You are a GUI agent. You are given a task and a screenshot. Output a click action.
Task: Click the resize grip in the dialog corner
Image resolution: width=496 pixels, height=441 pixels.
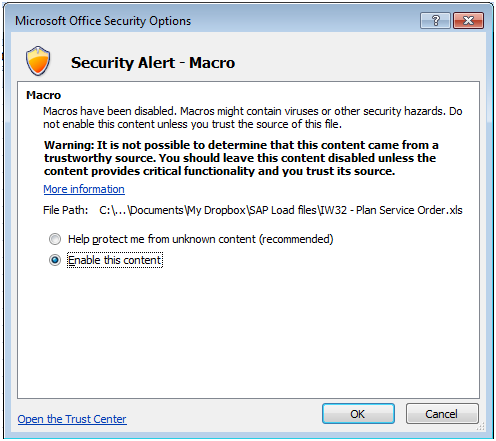pyautogui.click(x=481, y=427)
